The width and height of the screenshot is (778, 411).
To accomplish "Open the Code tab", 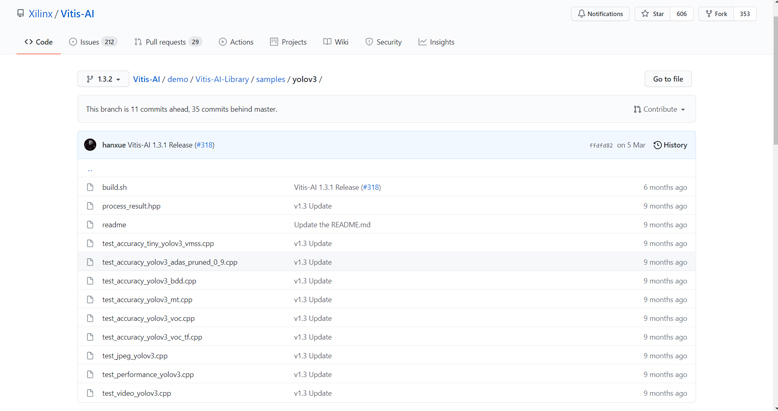I will 38,42.
